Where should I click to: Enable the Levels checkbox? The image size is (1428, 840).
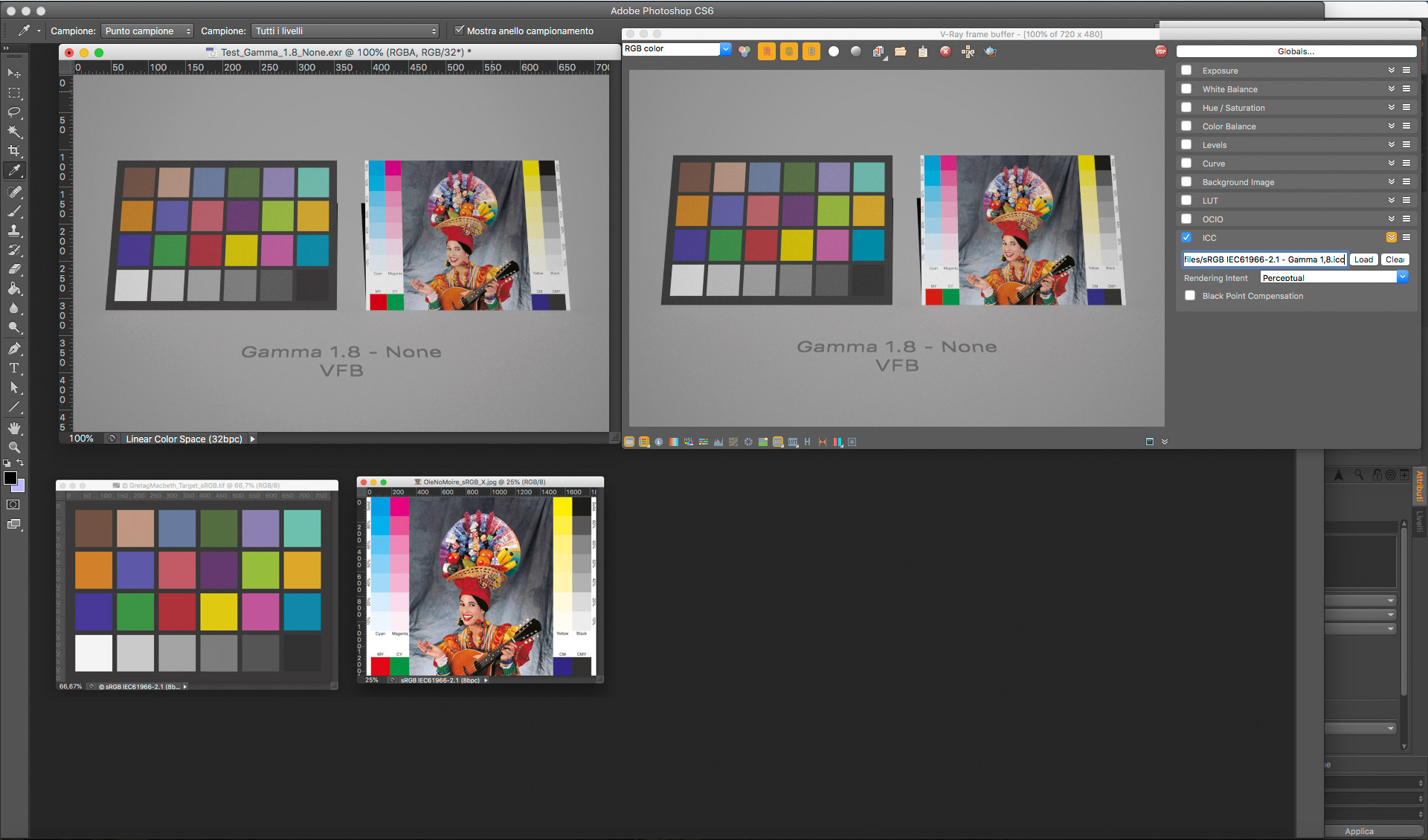[x=1186, y=144]
